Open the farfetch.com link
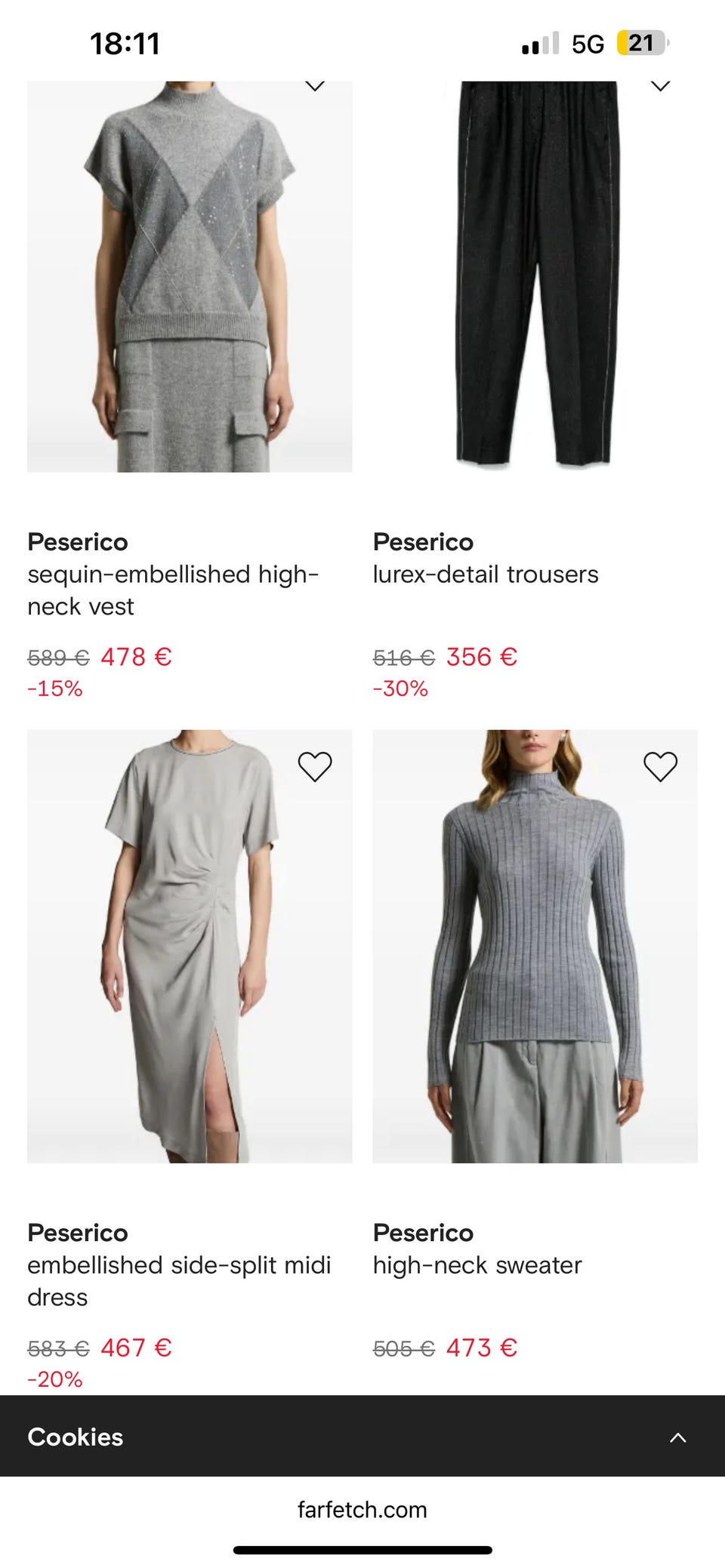Screen dimensions: 725x1568 pos(362,1509)
